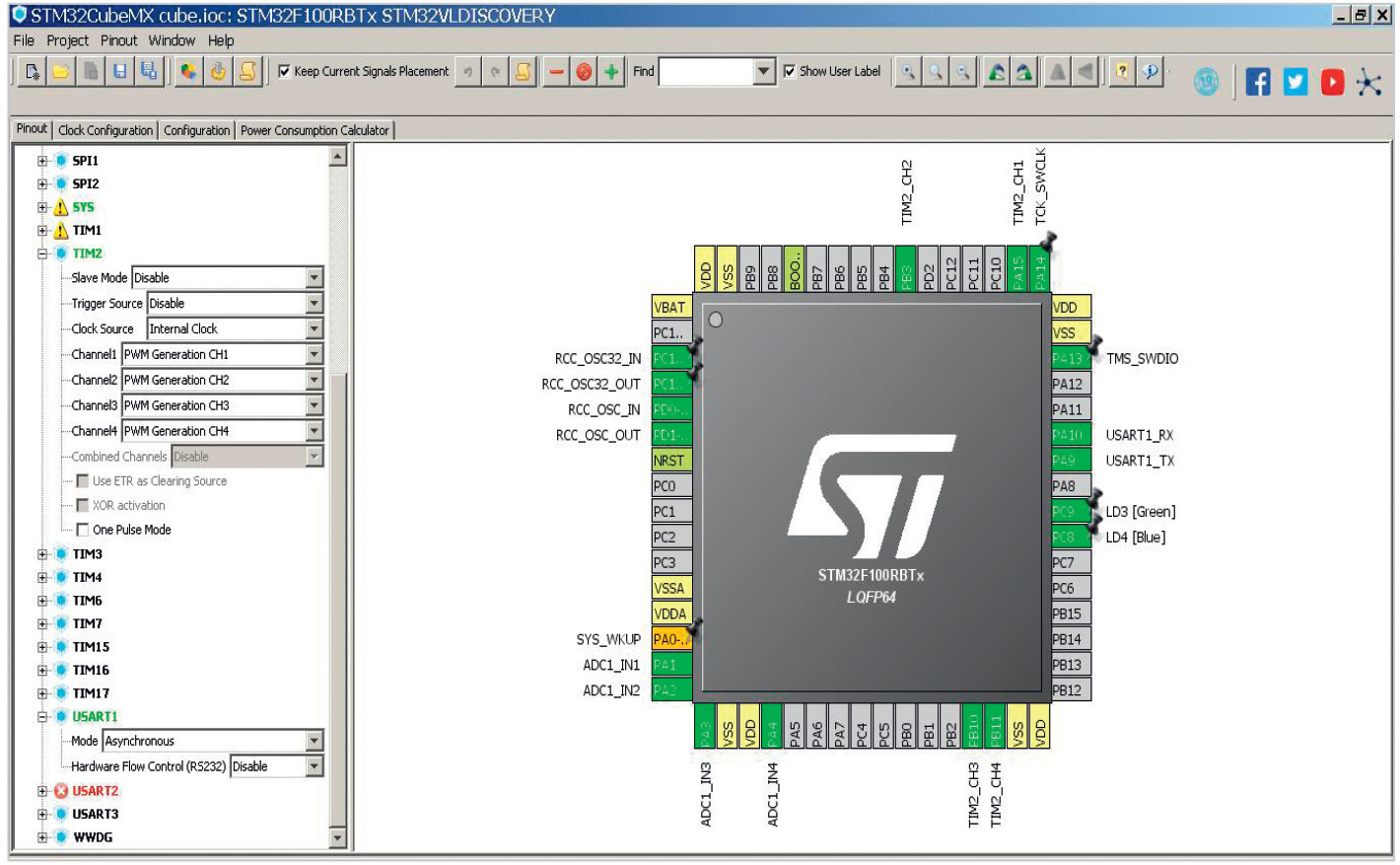Viewport: 1400px width, 865px height.
Task: Click the SYS_WKUP pin label
Action: click(x=608, y=639)
